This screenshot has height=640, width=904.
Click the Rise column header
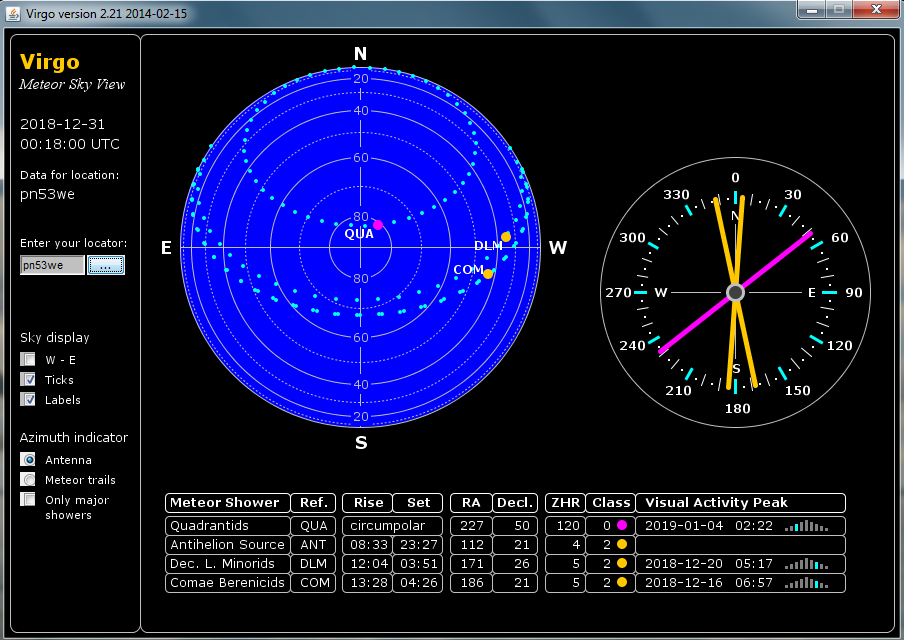coord(368,503)
